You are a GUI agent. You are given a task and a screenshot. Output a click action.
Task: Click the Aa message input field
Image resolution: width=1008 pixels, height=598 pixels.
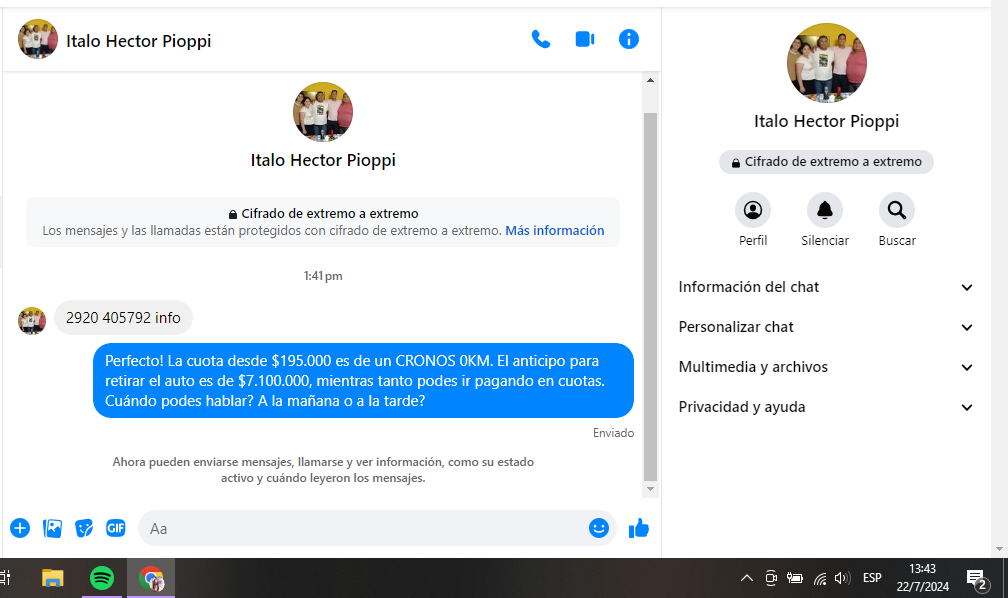tap(360, 528)
